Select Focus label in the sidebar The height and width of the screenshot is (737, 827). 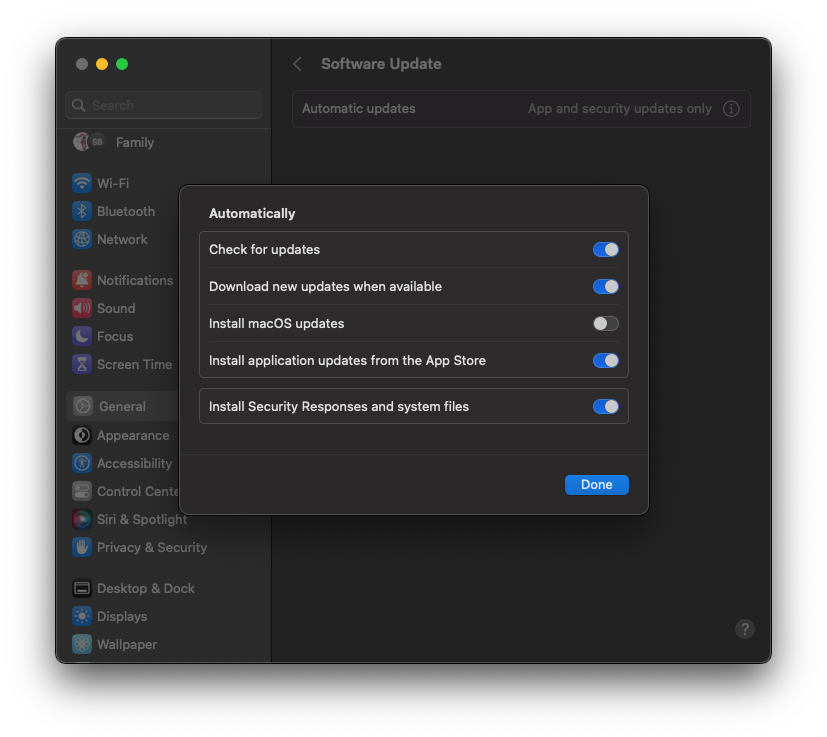(115, 336)
